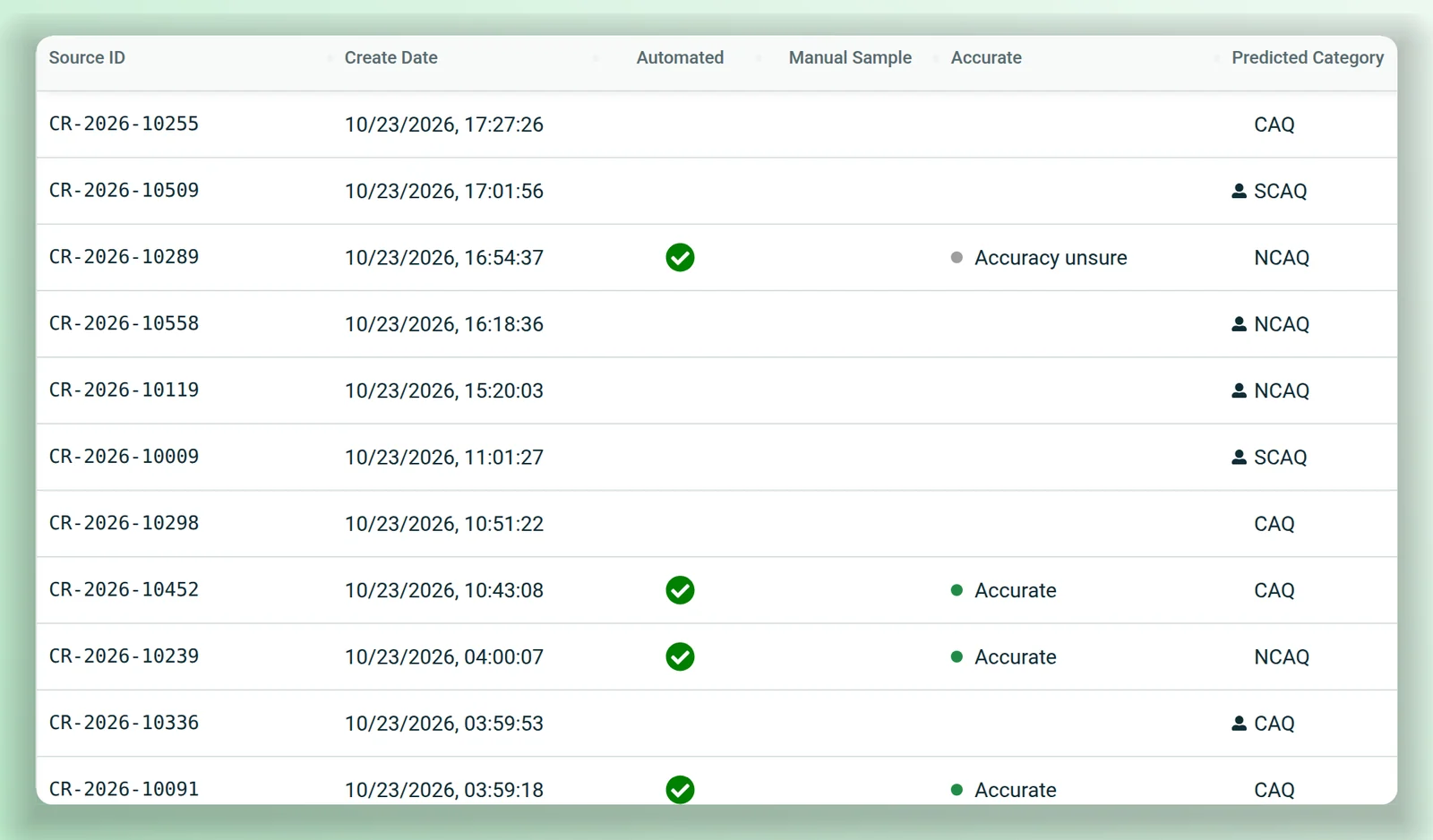Viewport: 1433px width, 840px height.
Task: Click CAQ category in row CR-2026-10452
Action: pos(1274,590)
